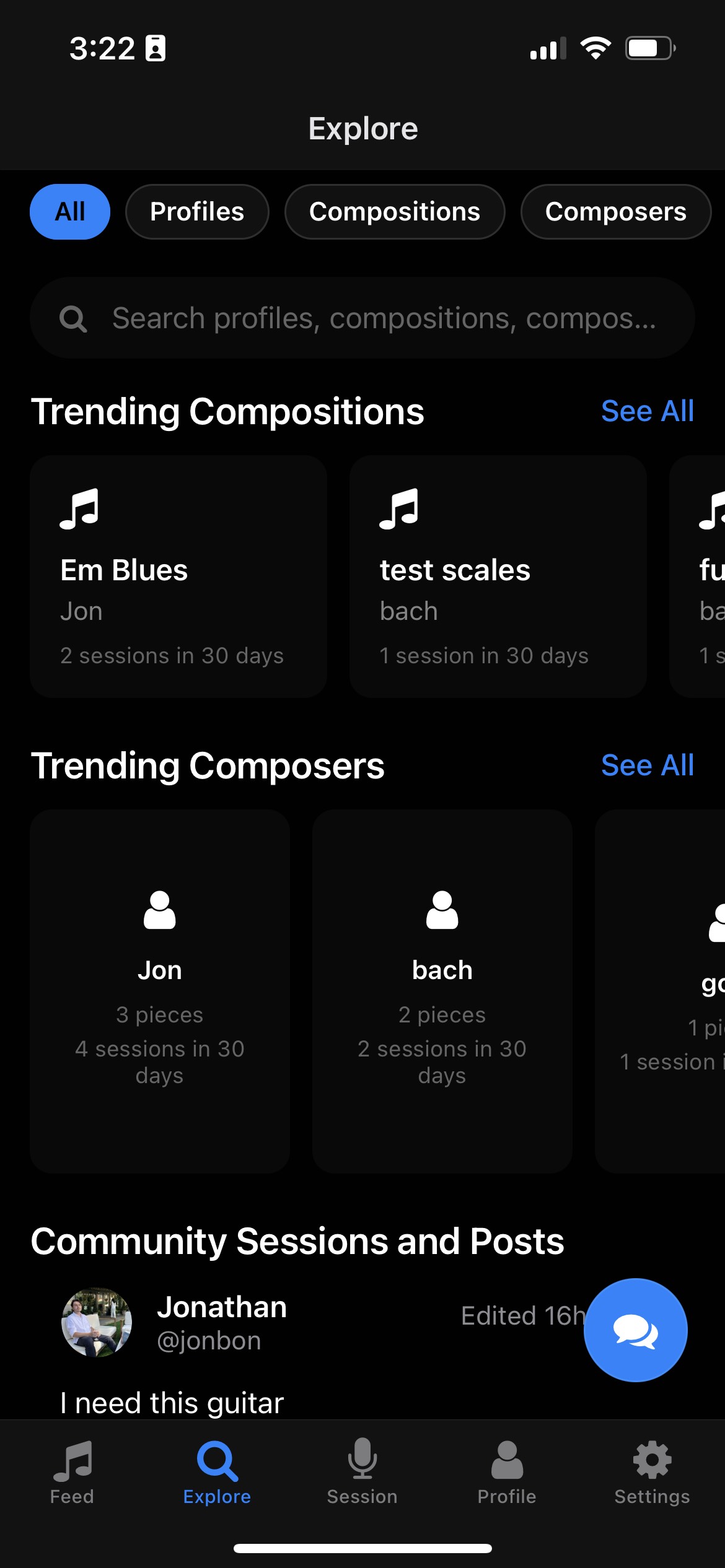The width and height of the screenshot is (725, 1568).
Task: Expand Trending Composers with See All
Action: click(x=647, y=765)
